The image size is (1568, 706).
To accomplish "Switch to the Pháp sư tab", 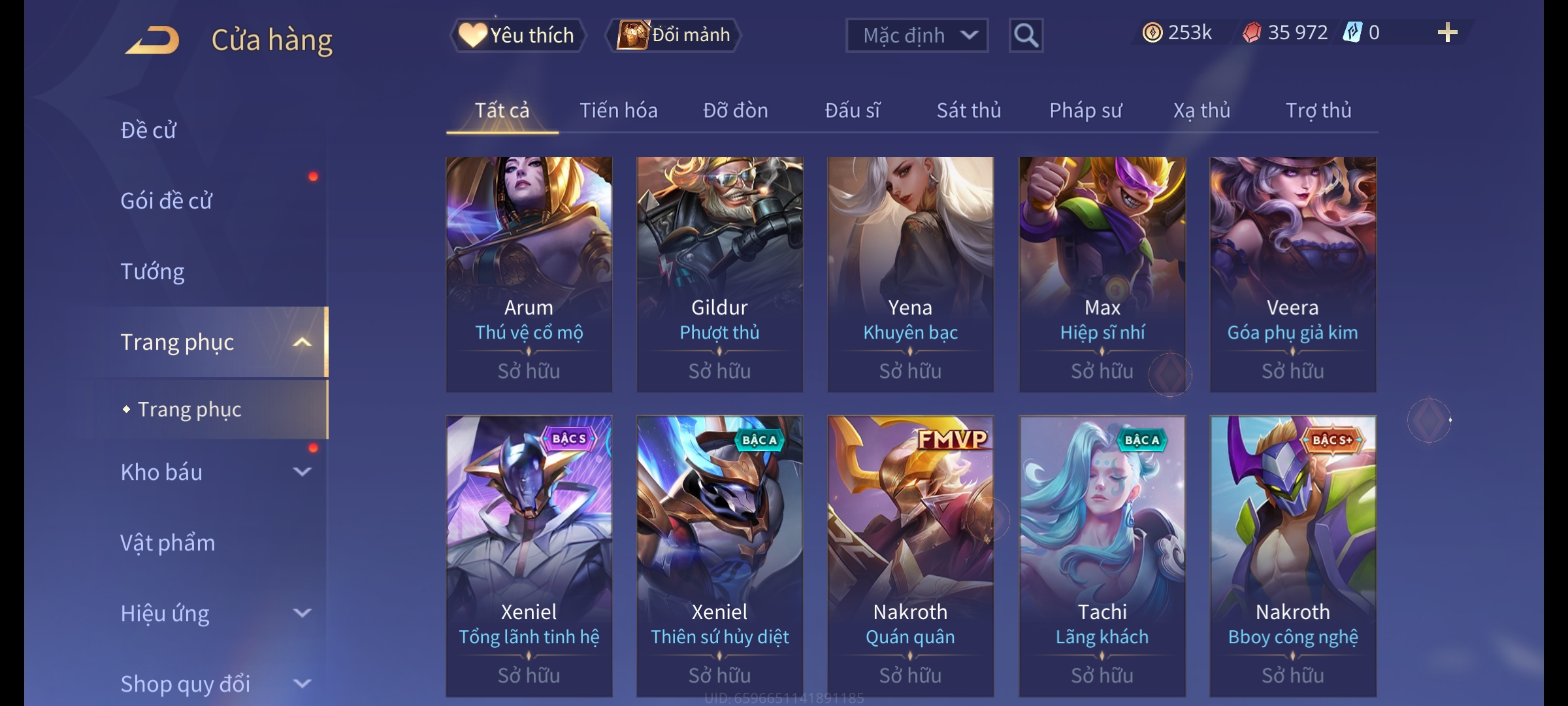I will [x=1085, y=110].
